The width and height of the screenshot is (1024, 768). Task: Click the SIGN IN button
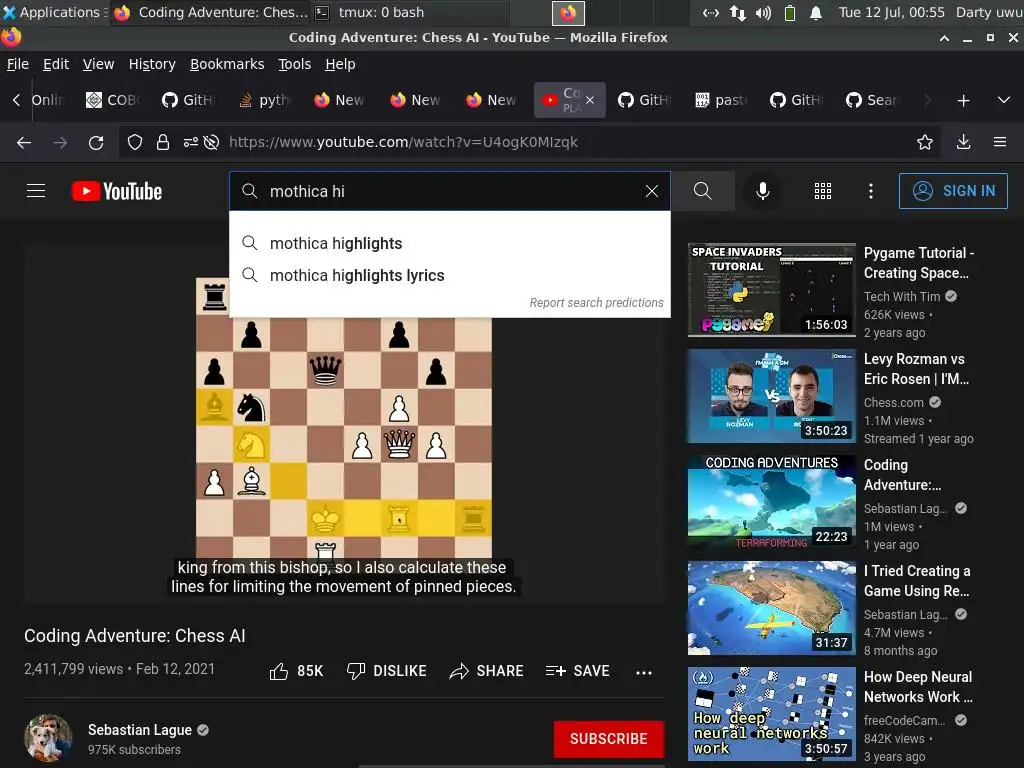(x=953, y=191)
